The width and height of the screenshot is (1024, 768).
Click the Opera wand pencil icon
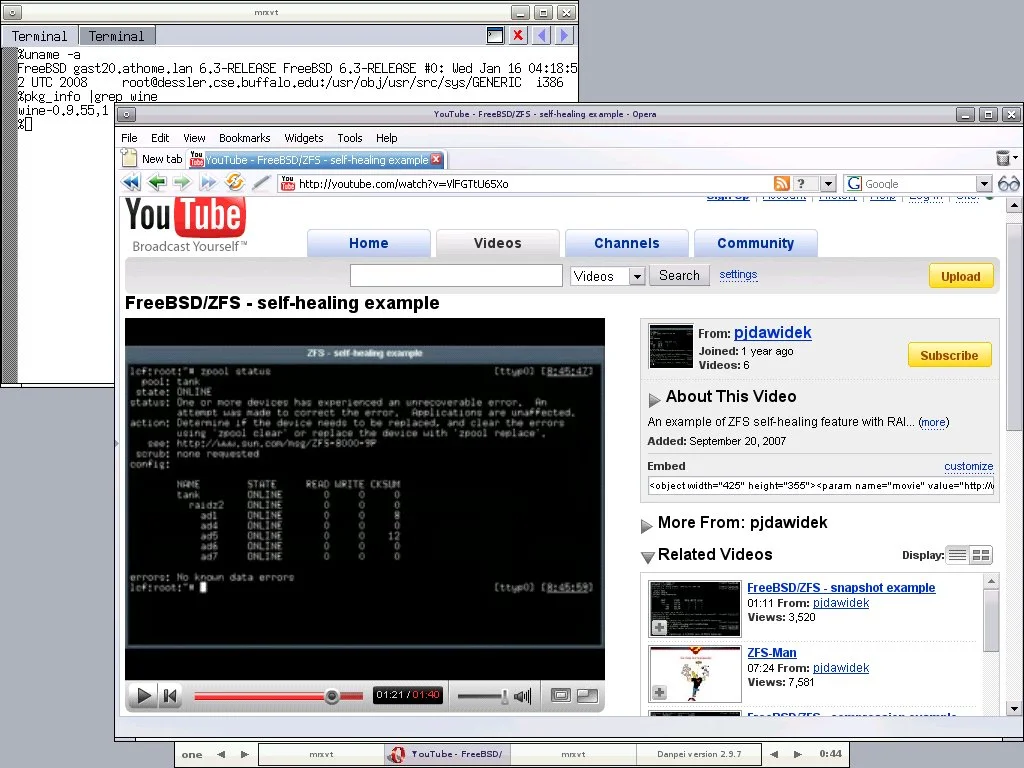tap(261, 183)
